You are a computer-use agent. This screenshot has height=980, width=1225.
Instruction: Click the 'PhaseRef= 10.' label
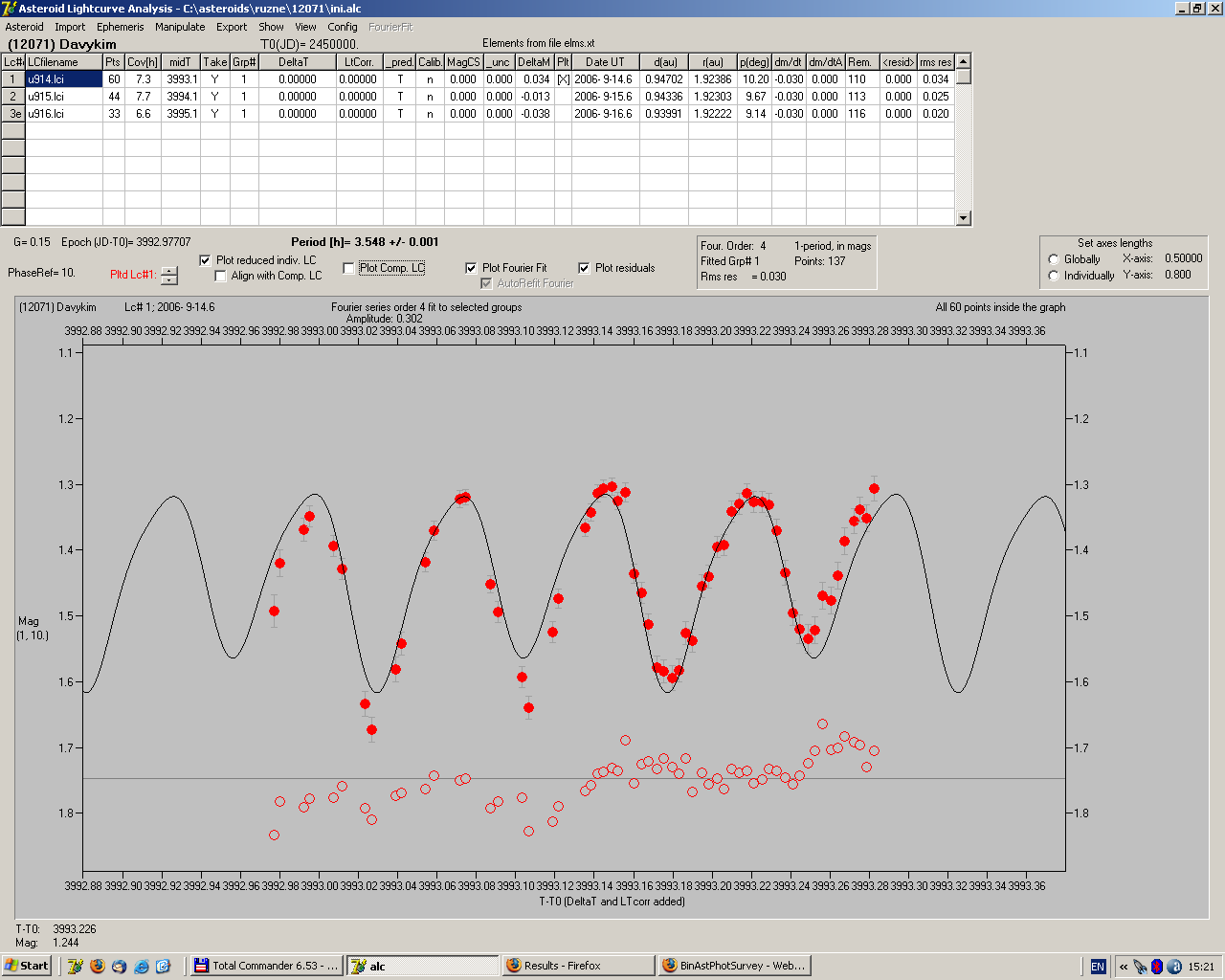point(41,273)
